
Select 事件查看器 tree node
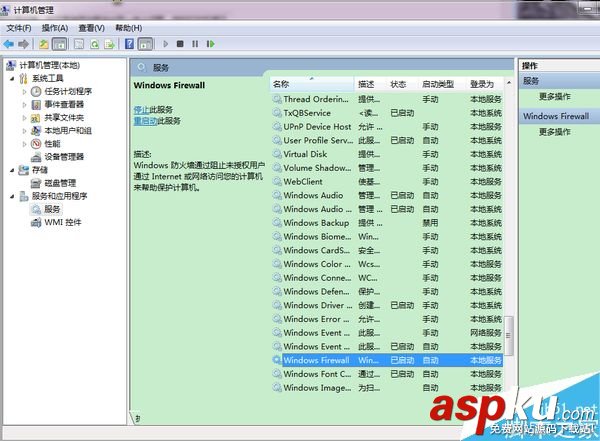(x=64, y=104)
